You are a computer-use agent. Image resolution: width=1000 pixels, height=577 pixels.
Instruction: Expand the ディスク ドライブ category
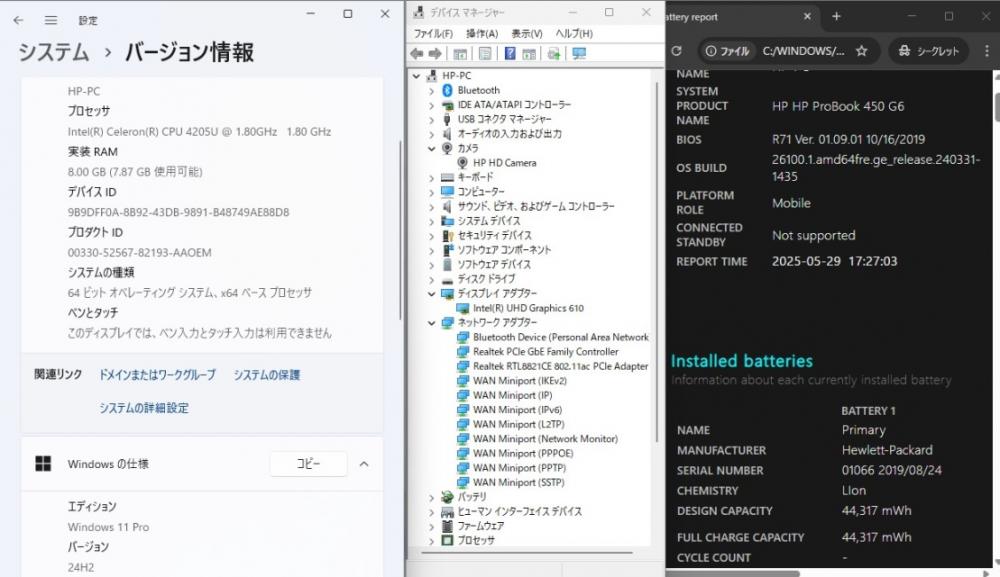pos(432,279)
